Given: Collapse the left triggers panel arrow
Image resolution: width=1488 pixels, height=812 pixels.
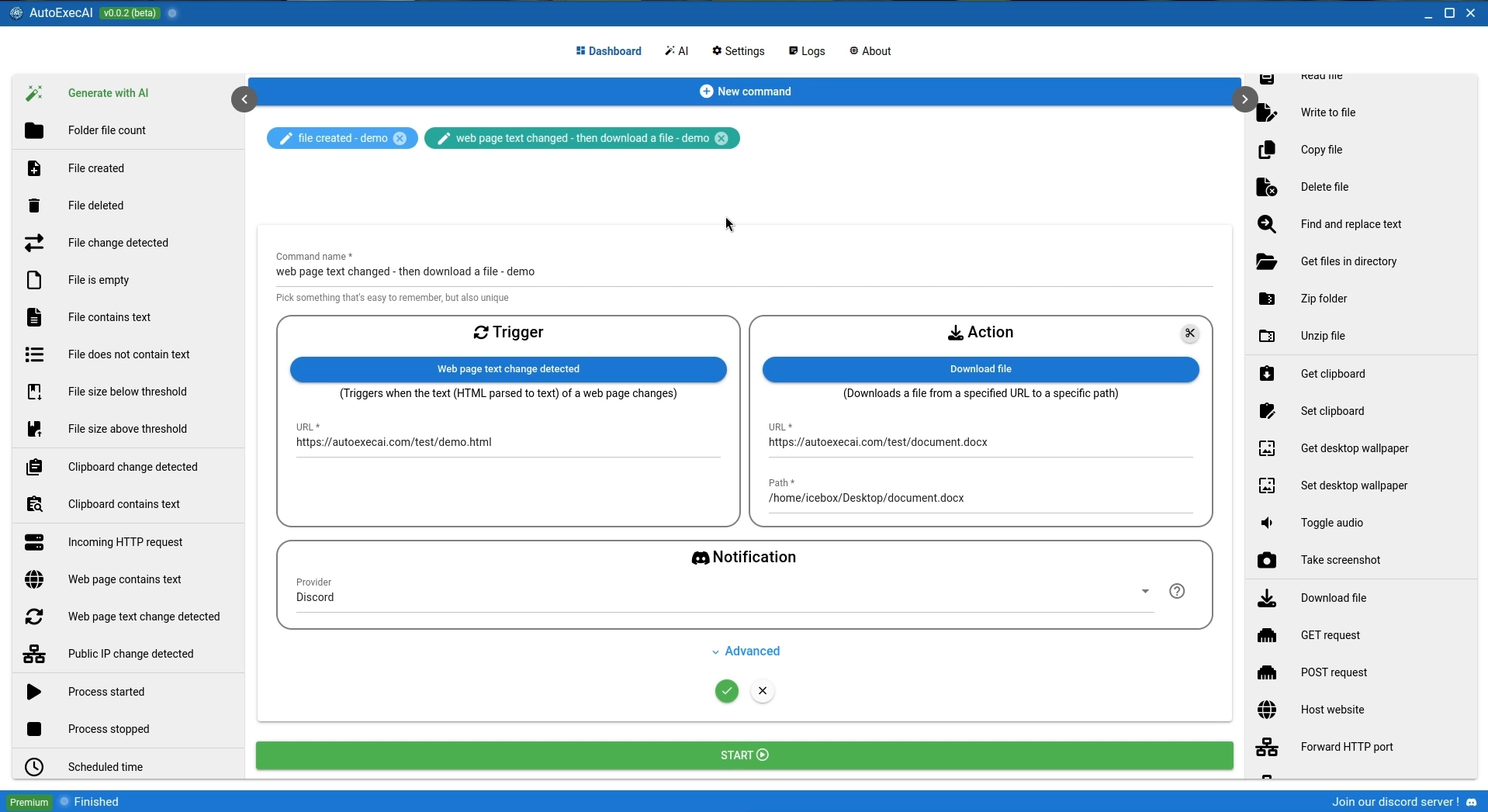Looking at the screenshot, I should (x=244, y=99).
